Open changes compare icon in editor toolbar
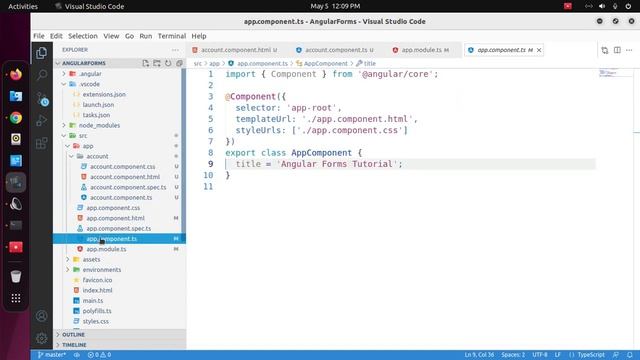This screenshot has width=640, height=360. pos(604,50)
